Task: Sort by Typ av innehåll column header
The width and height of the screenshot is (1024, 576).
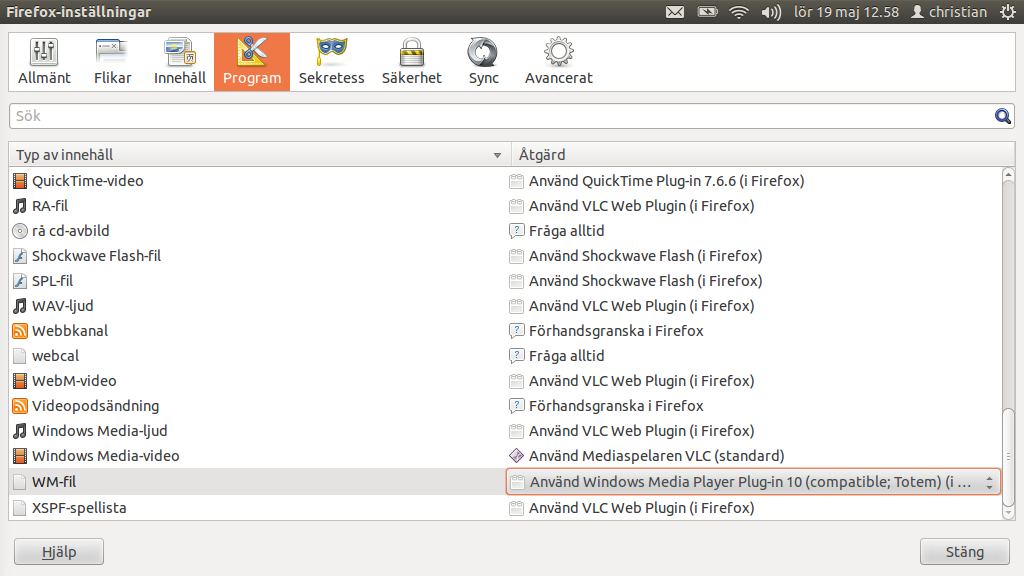Action: click(259, 155)
